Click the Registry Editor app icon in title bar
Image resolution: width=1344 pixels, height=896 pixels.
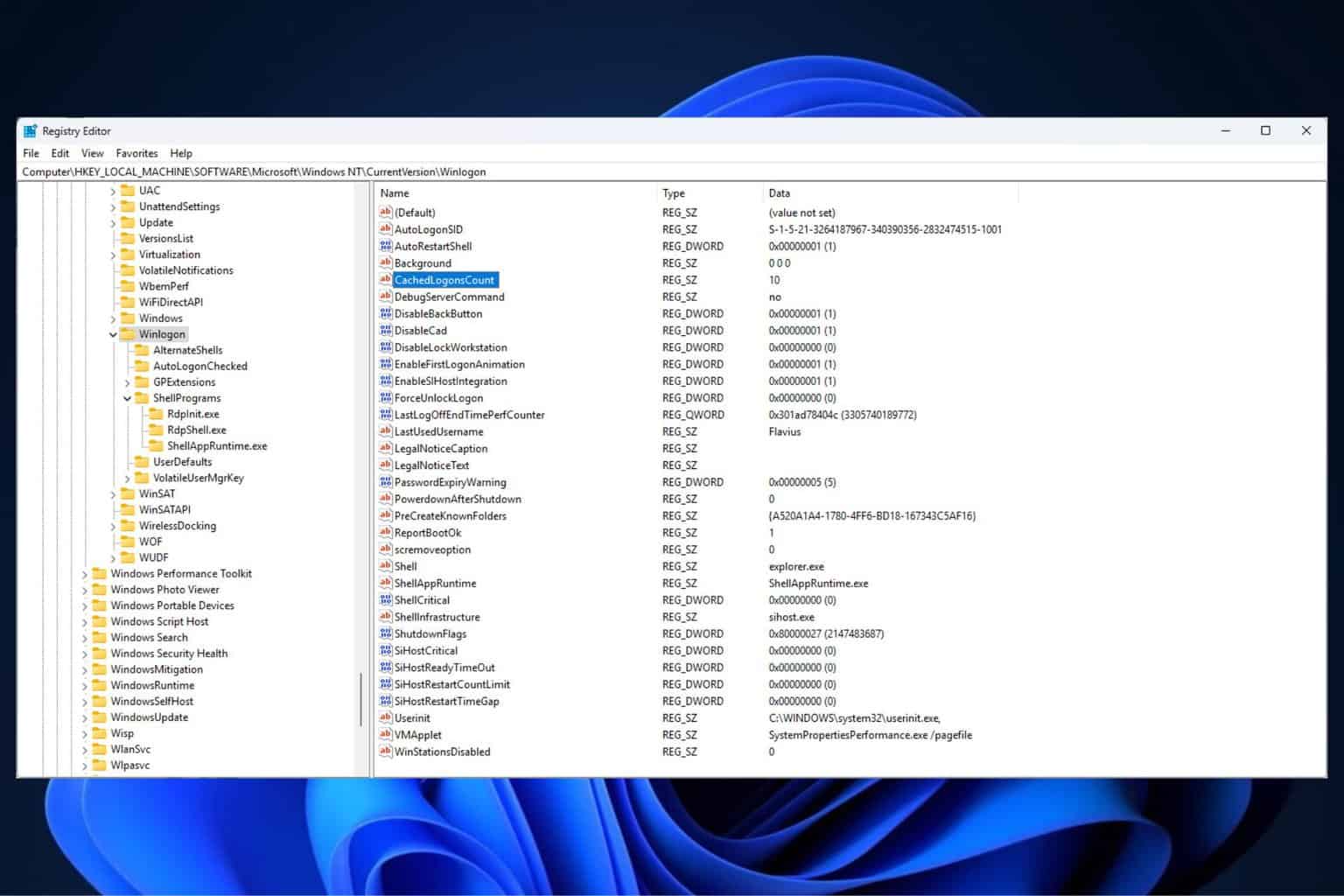31,131
